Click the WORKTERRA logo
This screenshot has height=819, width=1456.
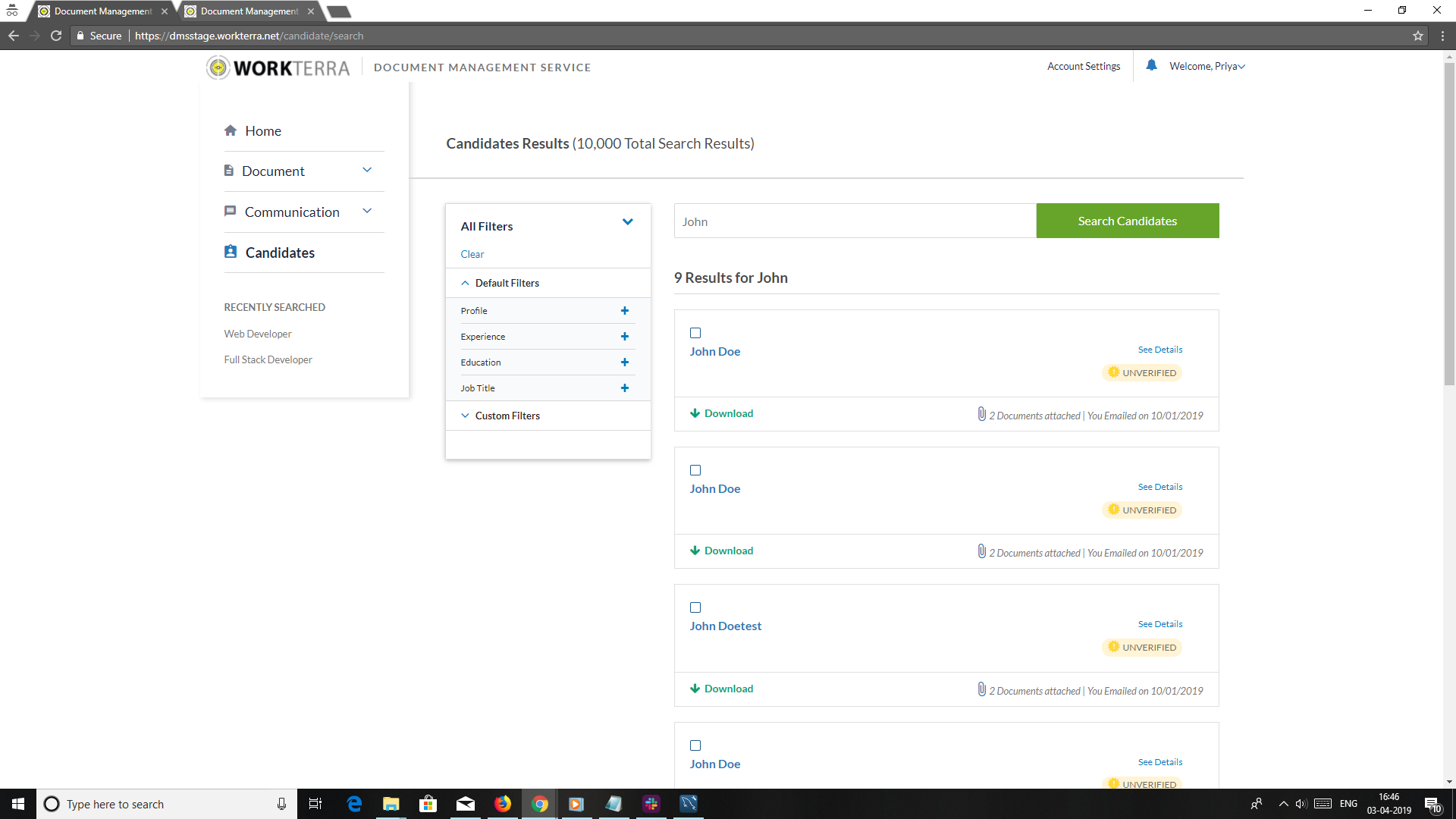tap(278, 67)
